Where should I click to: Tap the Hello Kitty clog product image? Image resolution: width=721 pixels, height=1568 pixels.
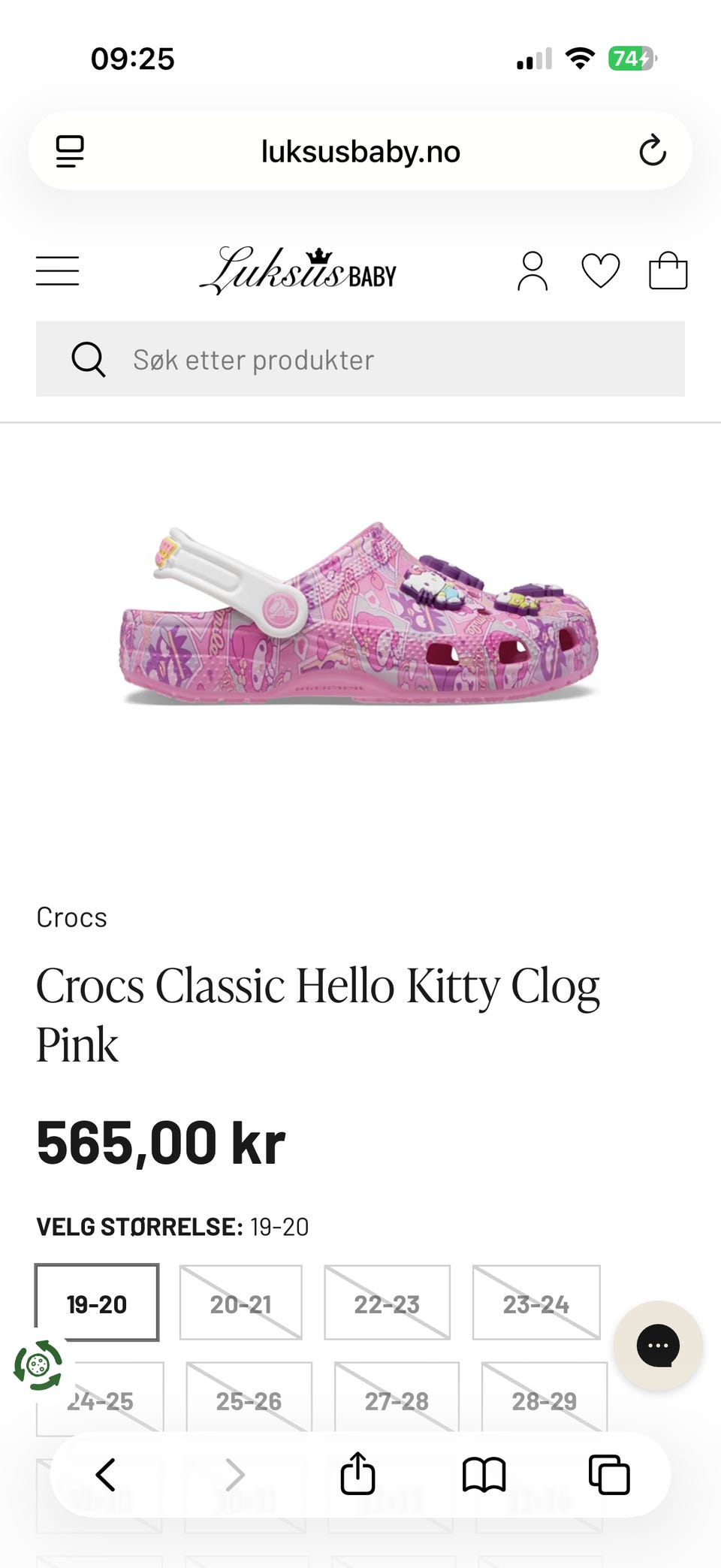(360, 613)
